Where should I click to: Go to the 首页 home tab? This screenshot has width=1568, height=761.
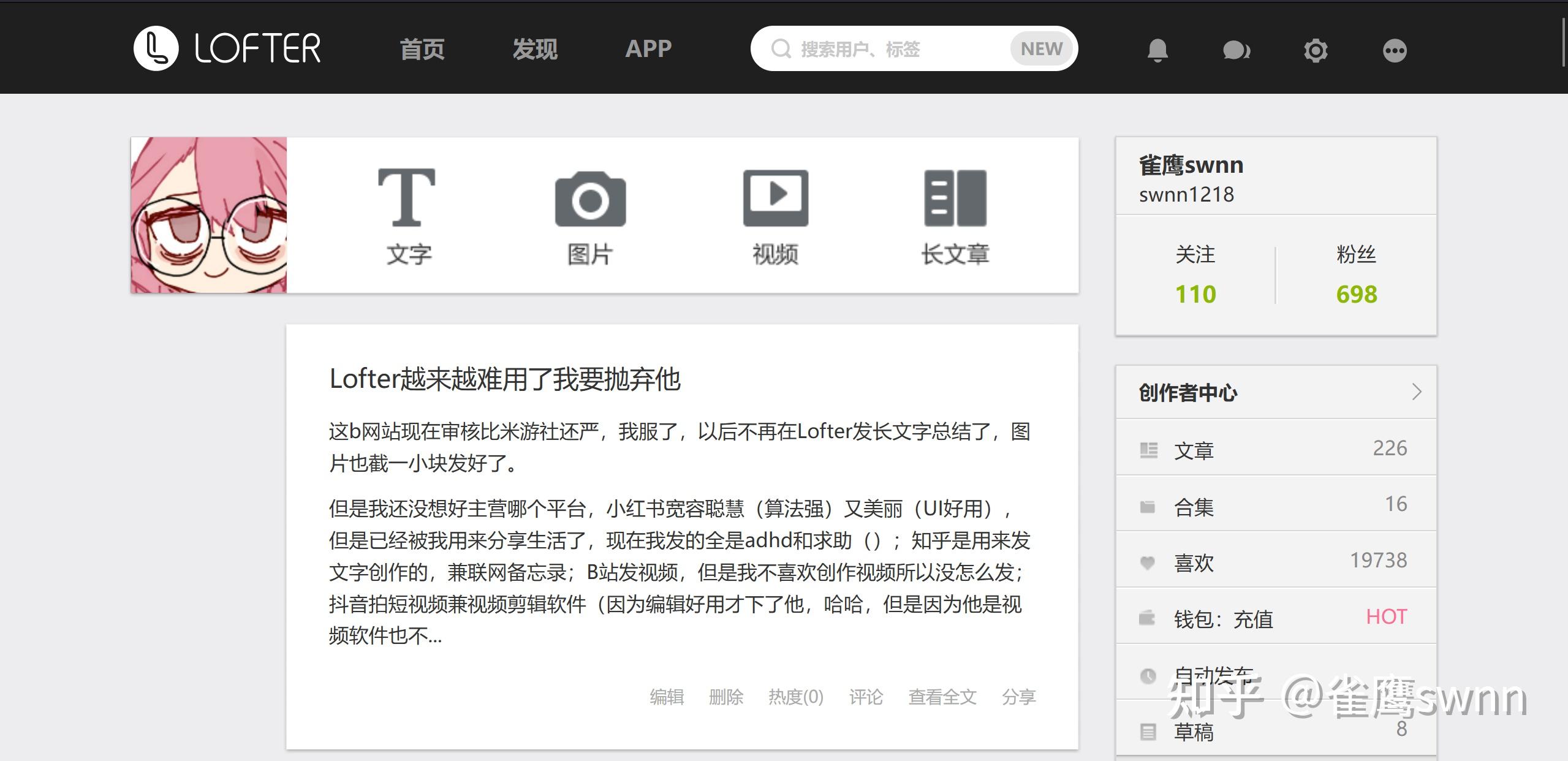pos(423,49)
